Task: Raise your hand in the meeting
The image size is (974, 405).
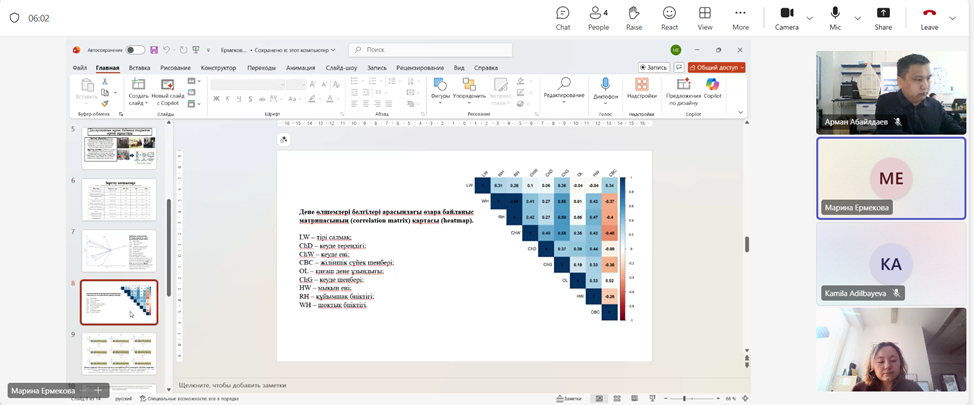Action: pos(634,17)
